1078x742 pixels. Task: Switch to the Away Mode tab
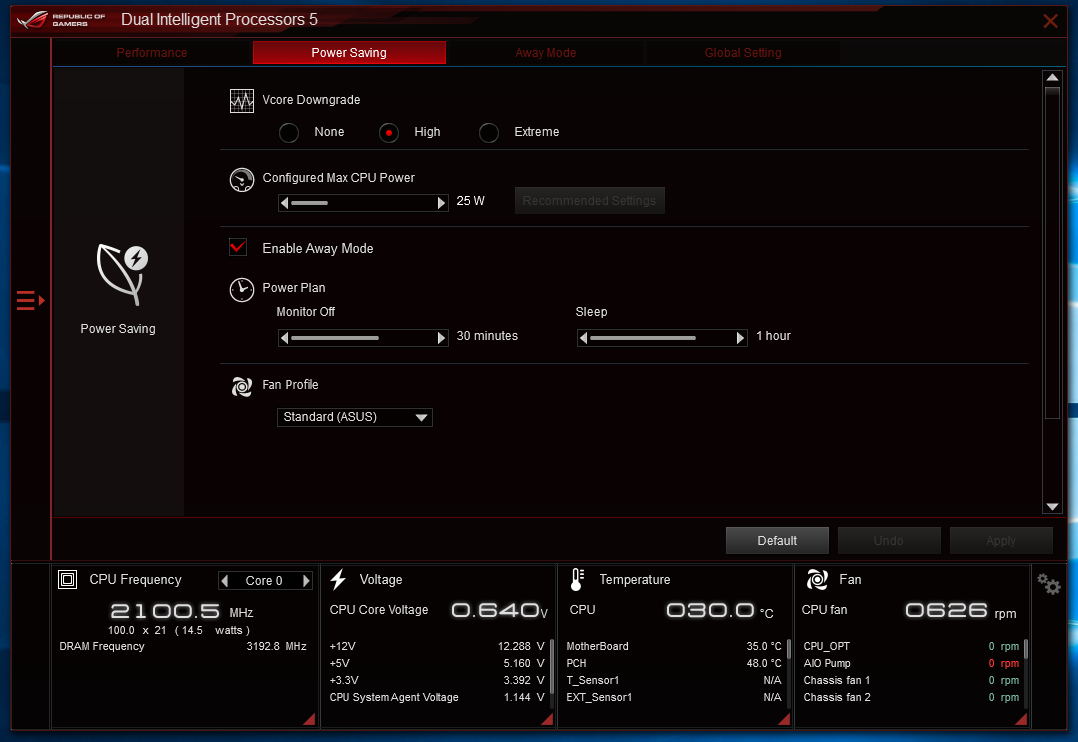tap(546, 53)
